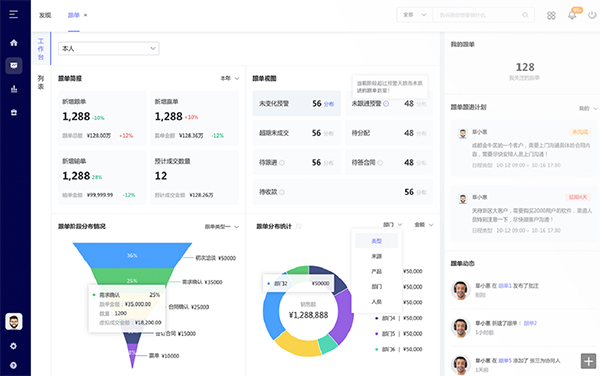Click the blue 36% funnel segment
Screen dimensions: 600x376
(x=132, y=255)
